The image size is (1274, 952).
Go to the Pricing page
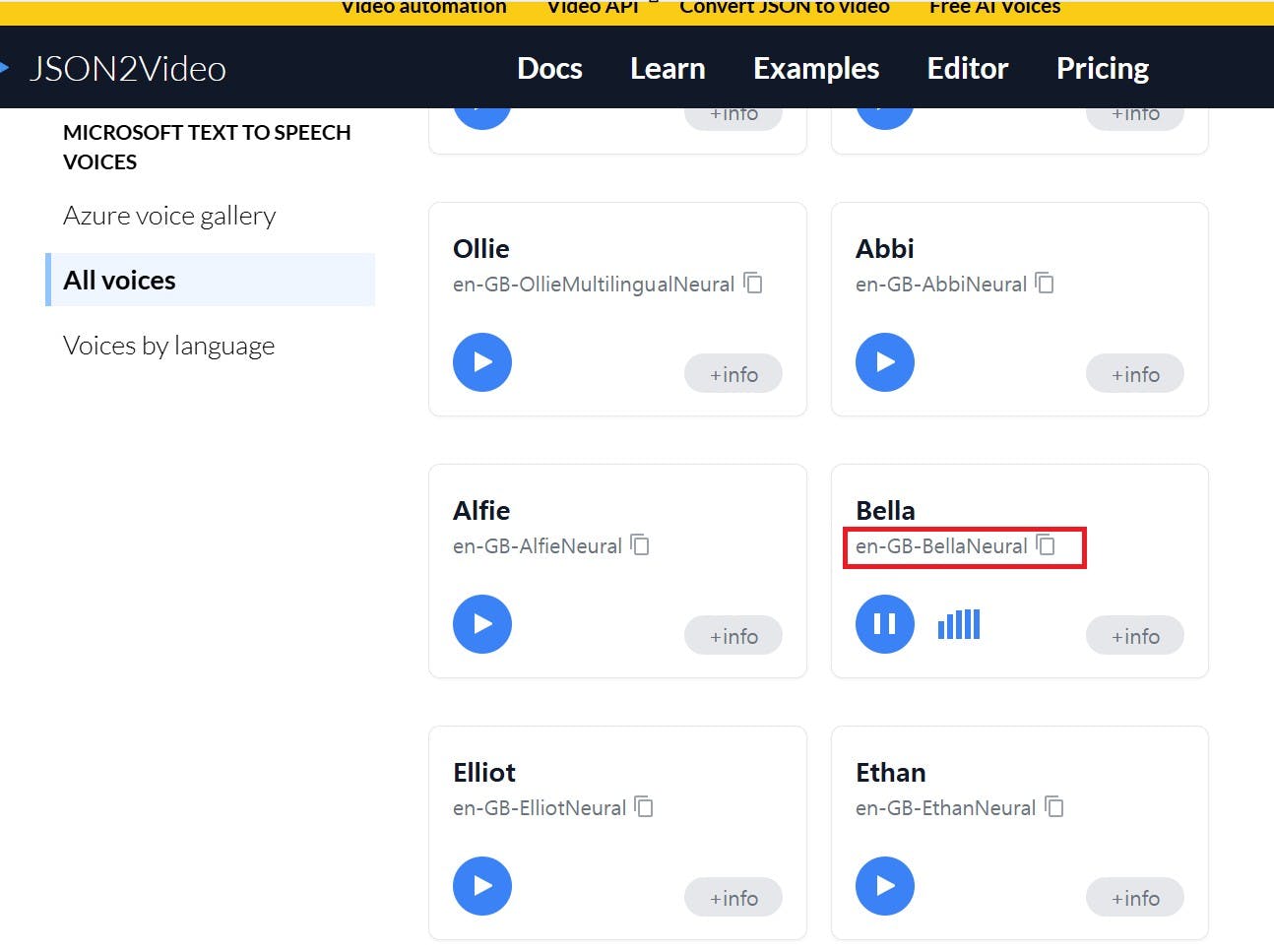(x=1103, y=68)
